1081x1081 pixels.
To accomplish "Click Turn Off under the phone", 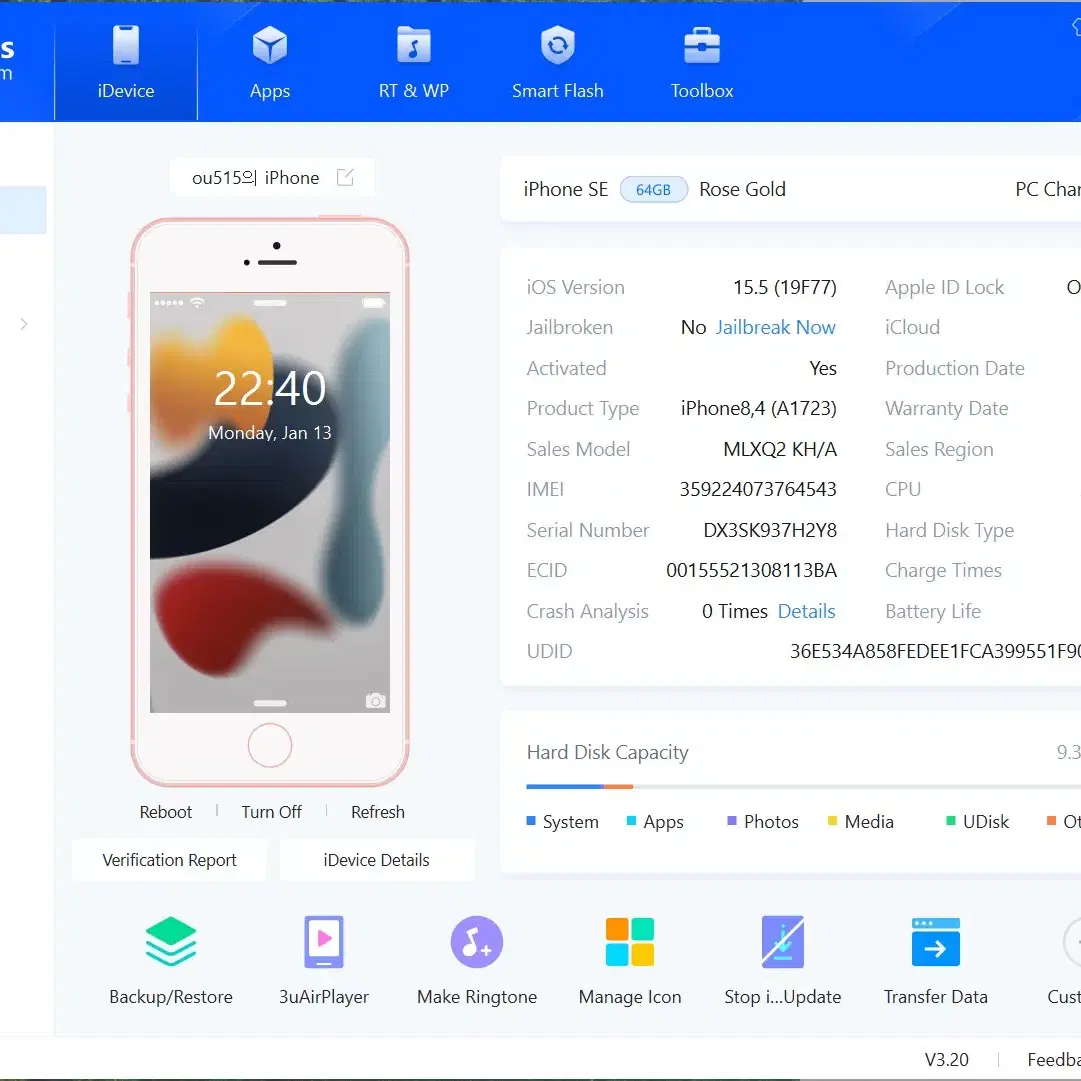I will [x=272, y=812].
